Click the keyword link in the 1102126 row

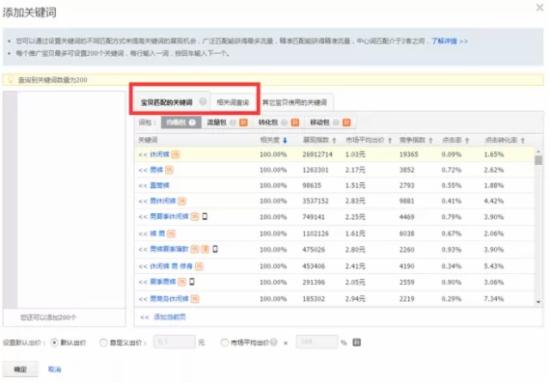pos(157,233)
